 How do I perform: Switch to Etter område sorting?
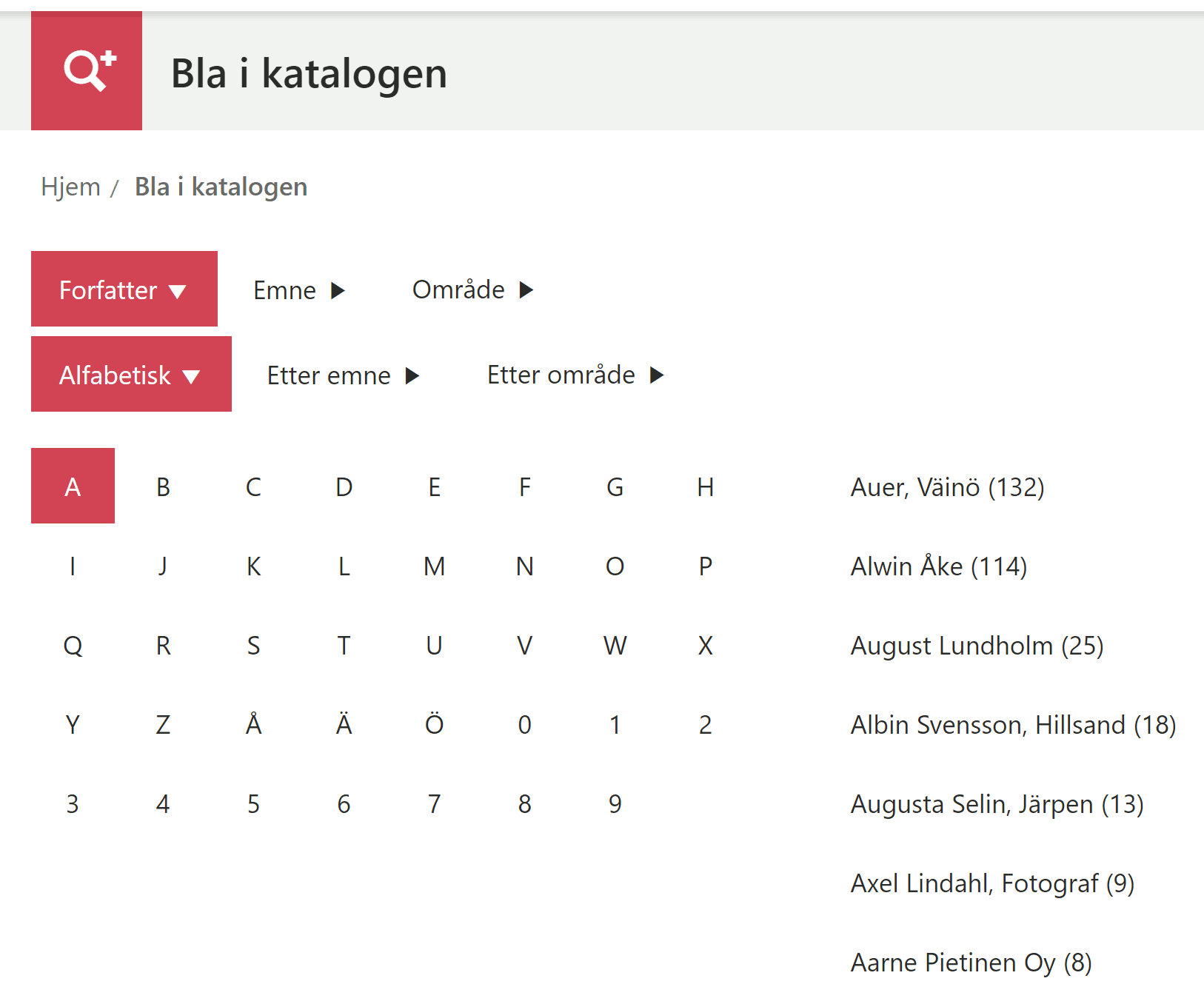click(x=575, y=375)
